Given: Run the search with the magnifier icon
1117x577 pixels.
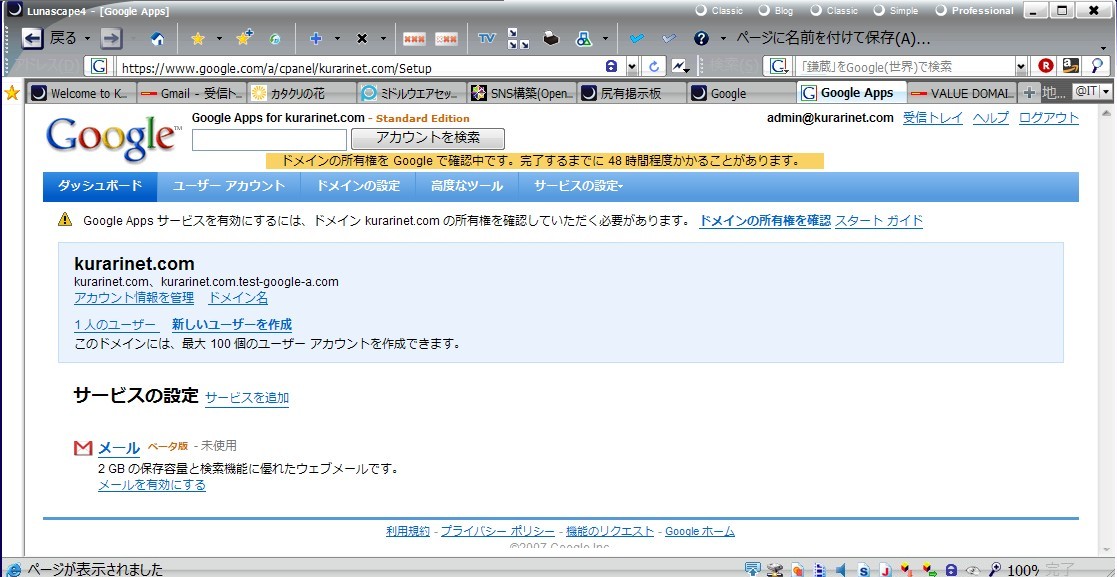Looking at the screenshot, I should coord(1097,66).
